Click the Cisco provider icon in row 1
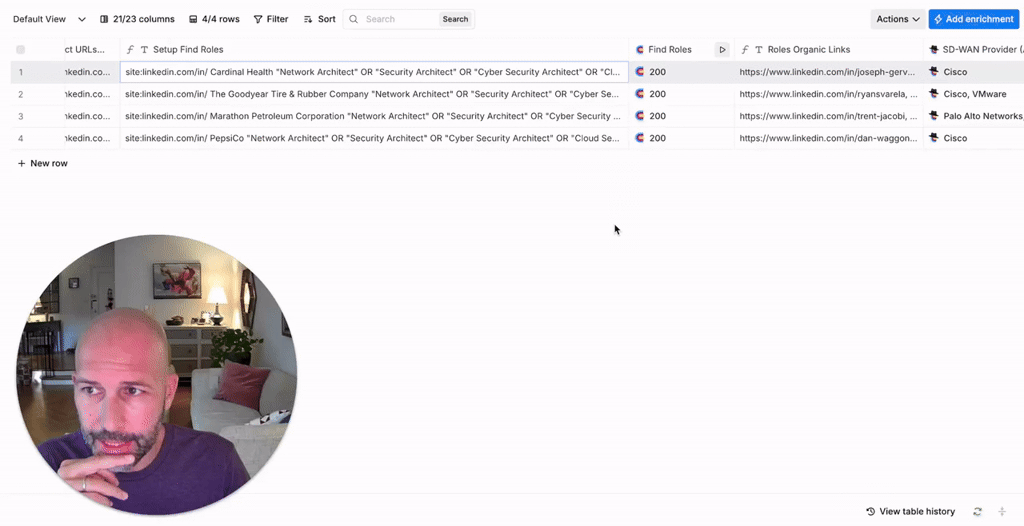This screenshot has width=1024, height=526. (x=934, y=72)
